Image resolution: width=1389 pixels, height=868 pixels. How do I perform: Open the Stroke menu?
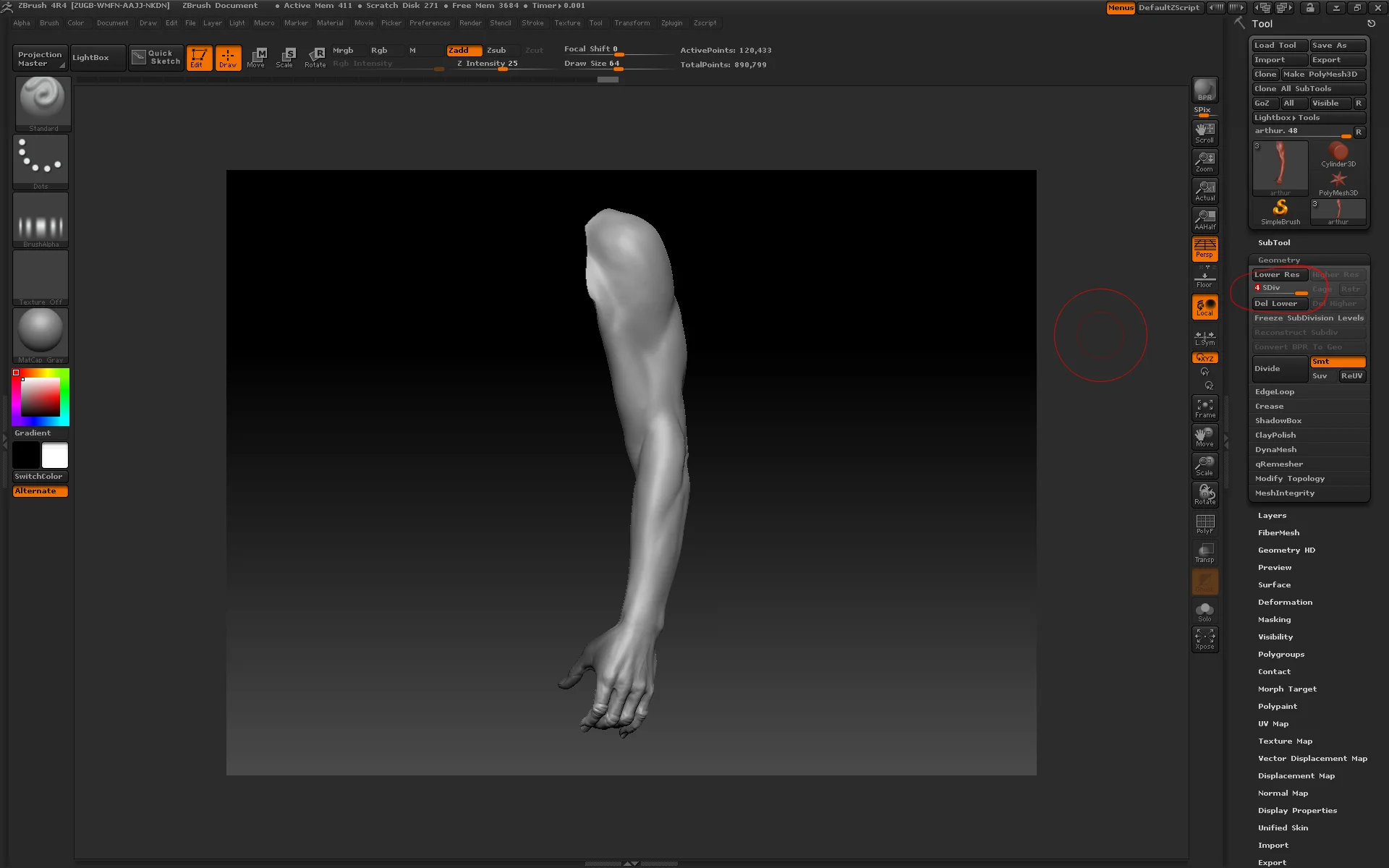(532, 23)
